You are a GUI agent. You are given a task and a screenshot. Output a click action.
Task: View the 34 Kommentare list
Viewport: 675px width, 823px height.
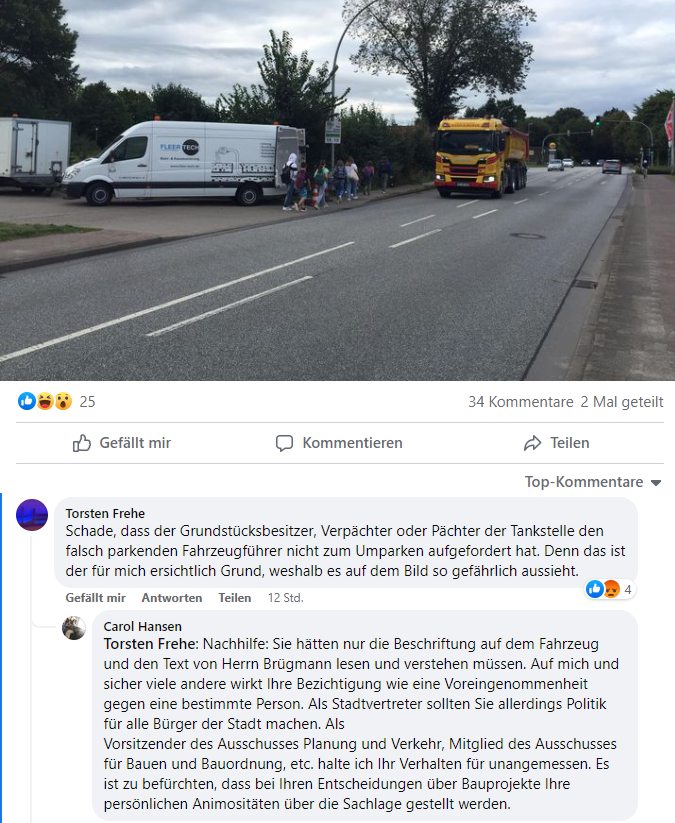(521, 402)
